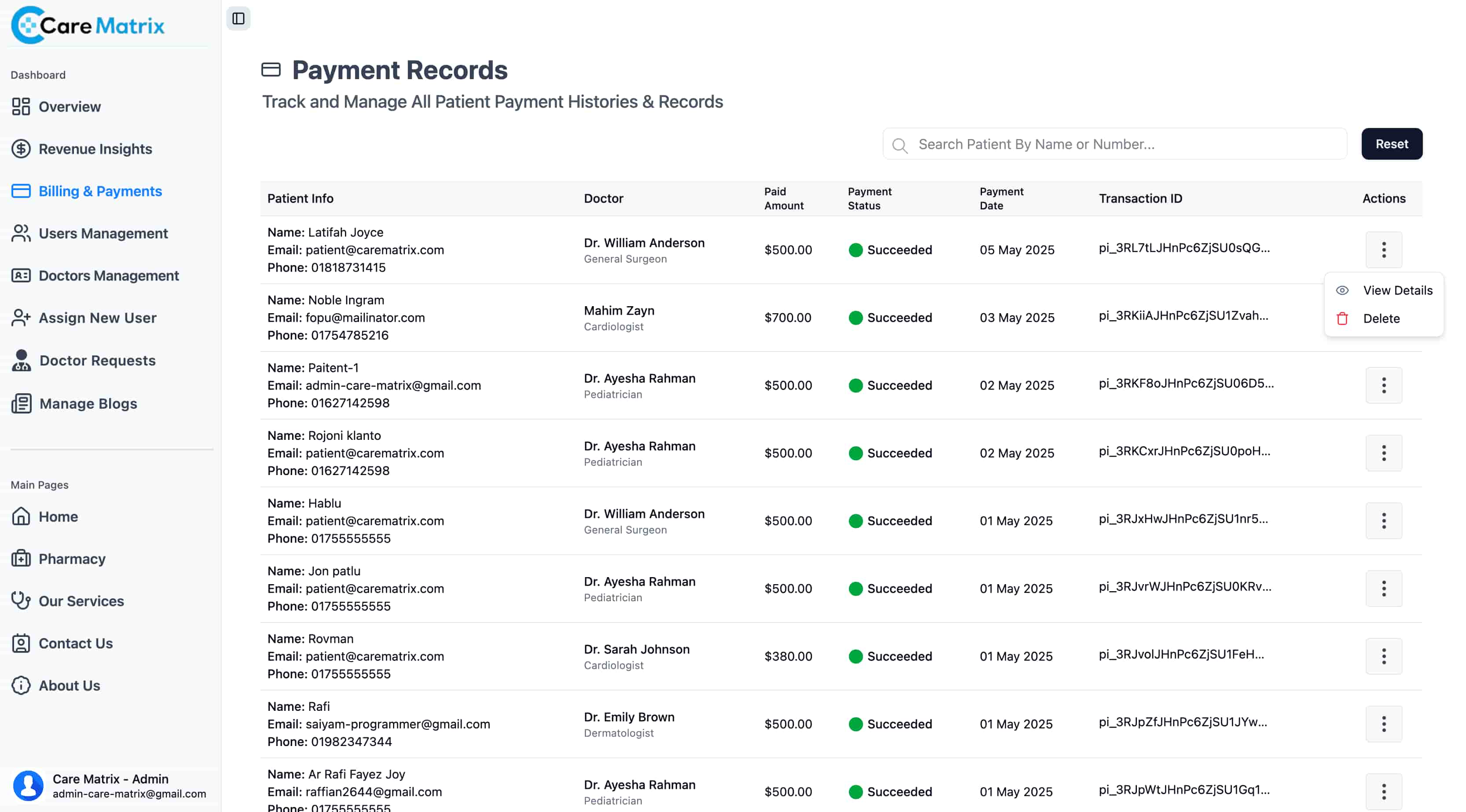Image resolution: width=1466 pixels, height=812 pixels.
Task: Open Revenue Insights page
Action: [x=95, y=149]
